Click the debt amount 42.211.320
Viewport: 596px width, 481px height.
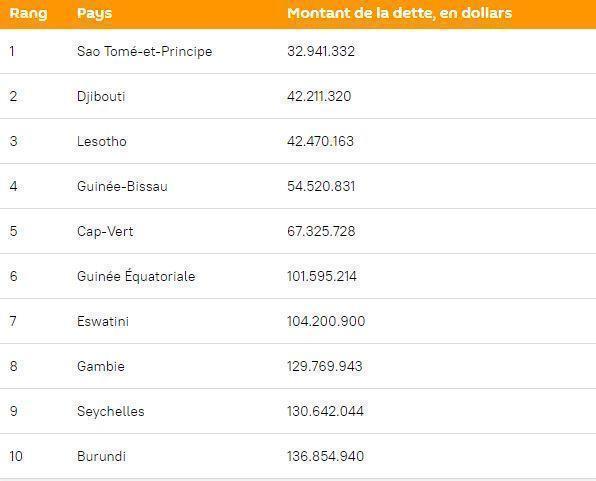coord(319,96)
